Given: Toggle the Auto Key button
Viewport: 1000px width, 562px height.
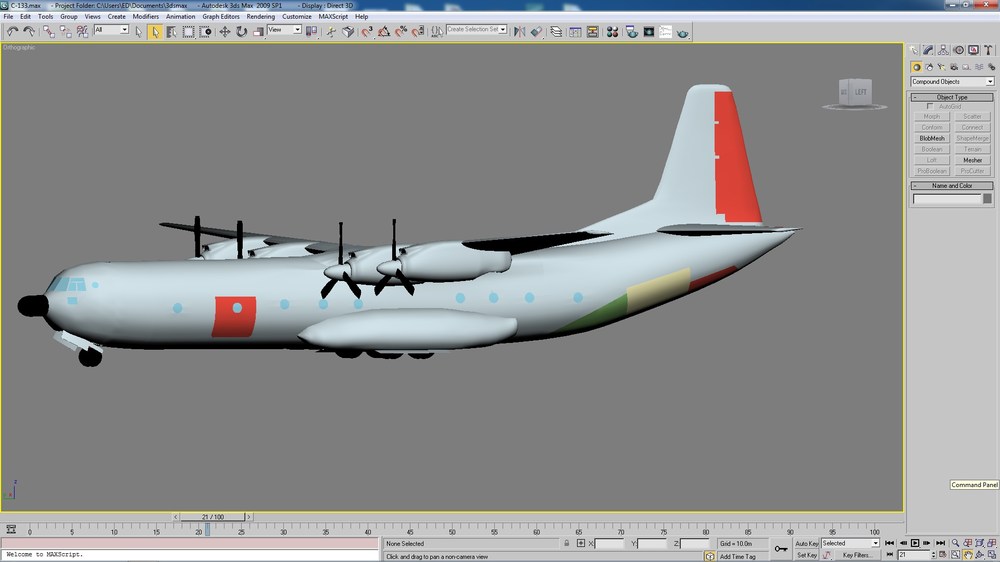Looking at the screenshot, I should pos(807,544).
